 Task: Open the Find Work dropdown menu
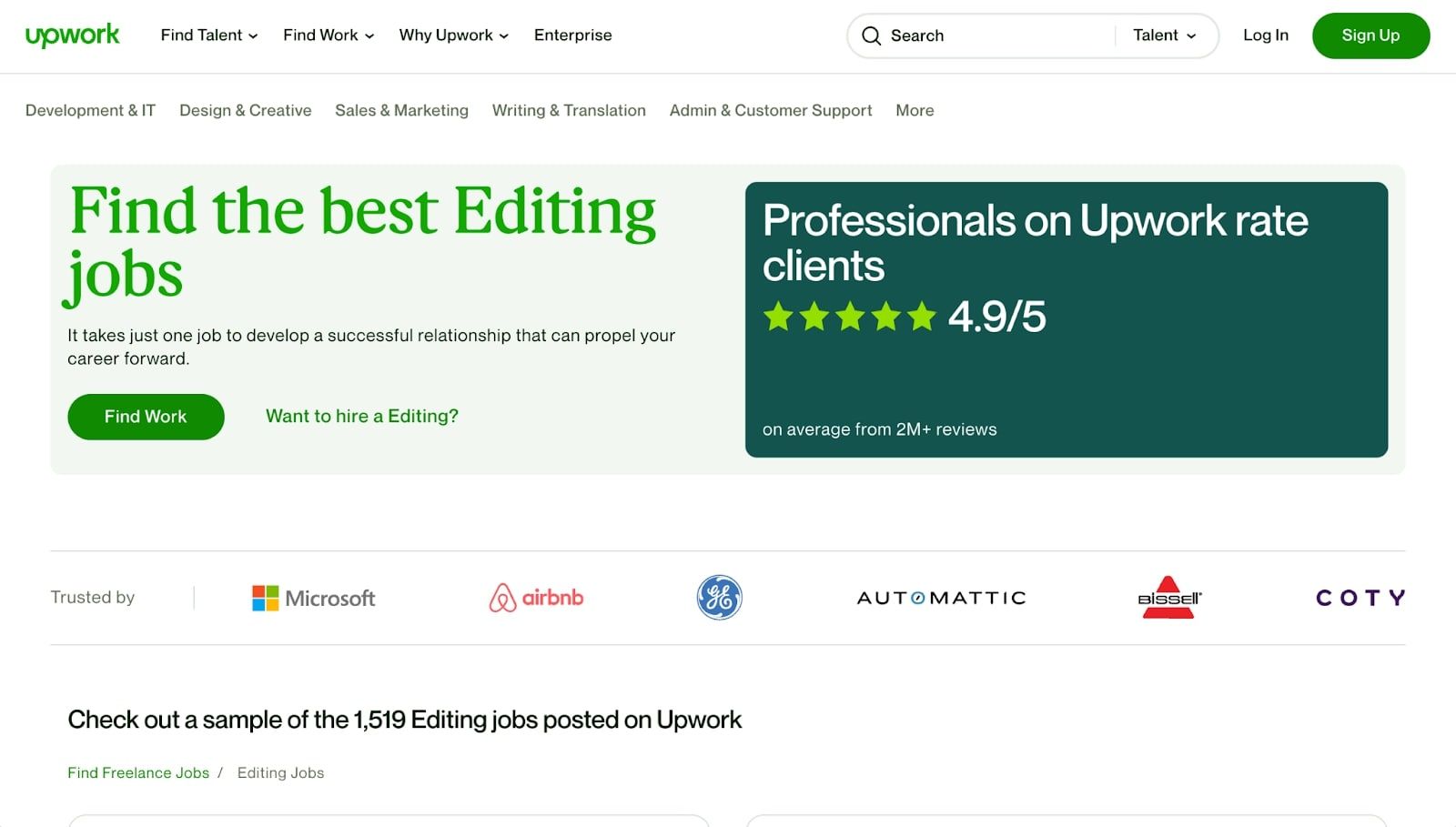point(328,35)
